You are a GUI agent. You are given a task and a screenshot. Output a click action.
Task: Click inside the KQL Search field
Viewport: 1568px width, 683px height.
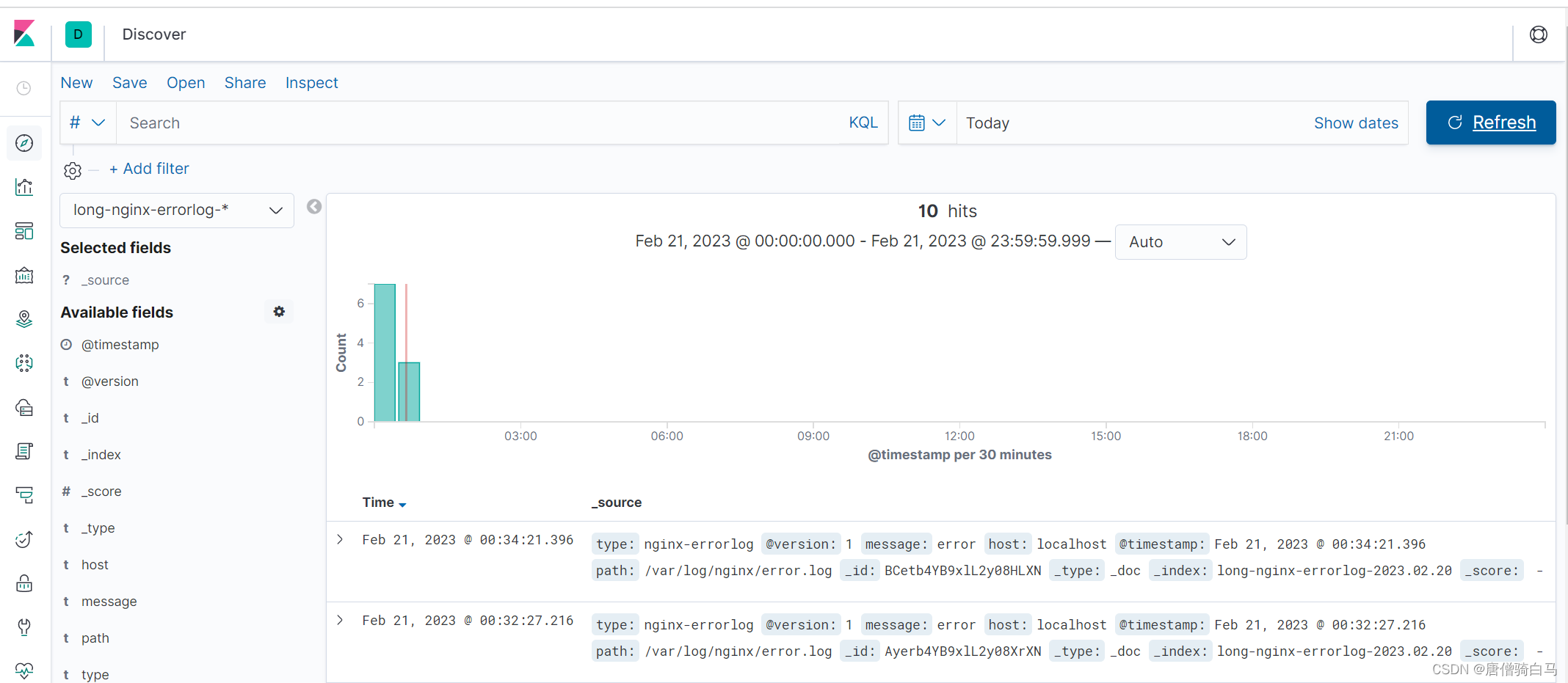pos(440,123)
